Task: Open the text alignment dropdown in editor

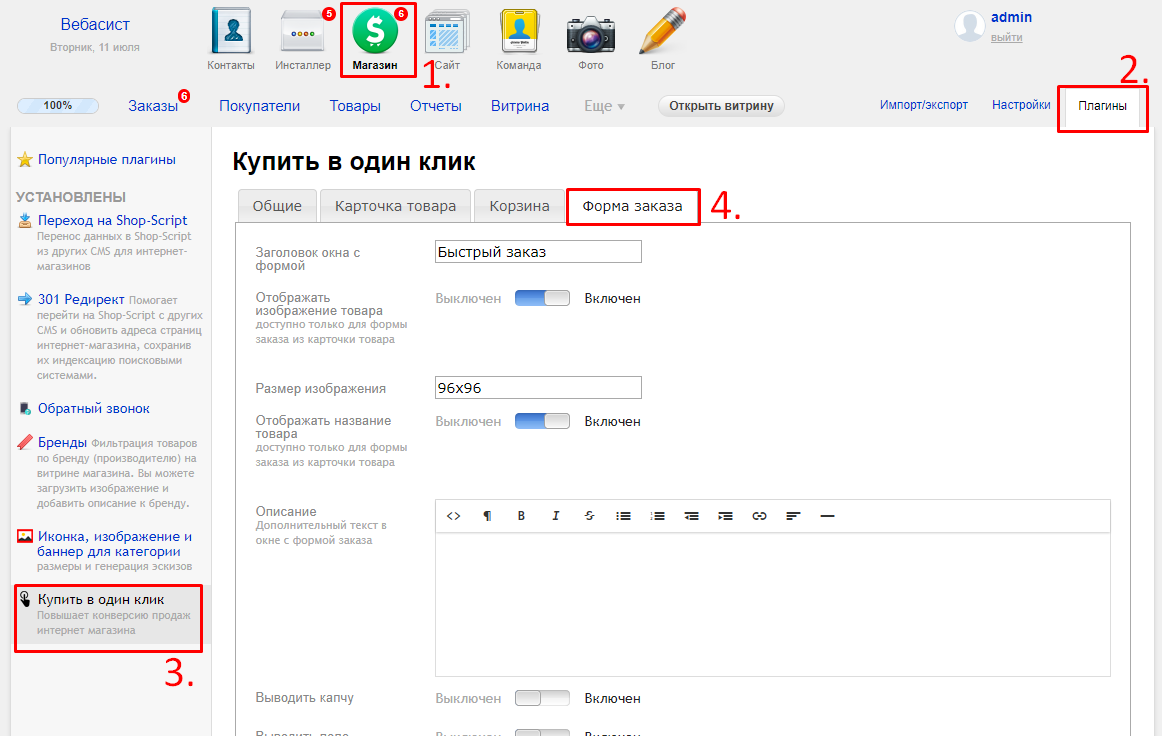Action: [793, 516]
